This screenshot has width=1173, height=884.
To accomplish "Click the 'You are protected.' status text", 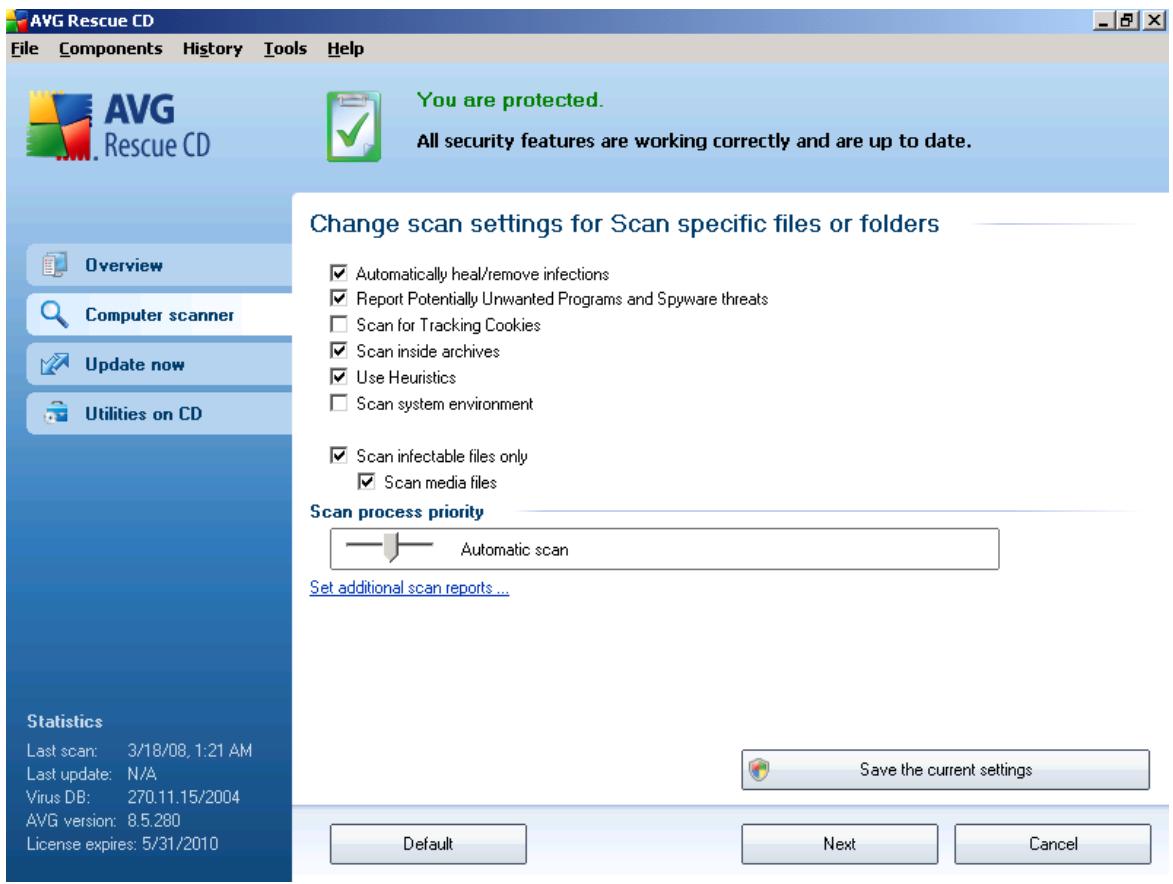I will click(510, 99).
